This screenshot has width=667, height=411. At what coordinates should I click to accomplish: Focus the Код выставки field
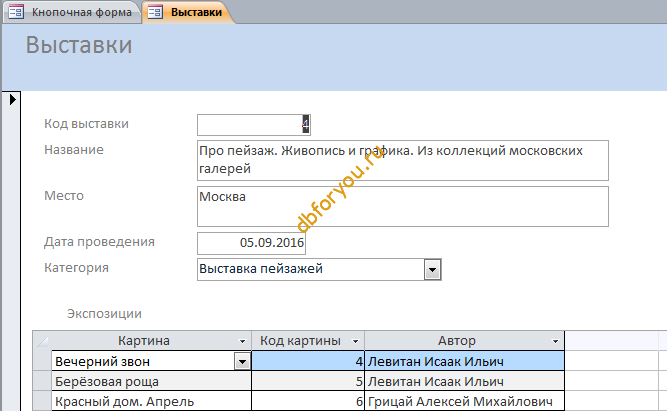pos(254,125)
